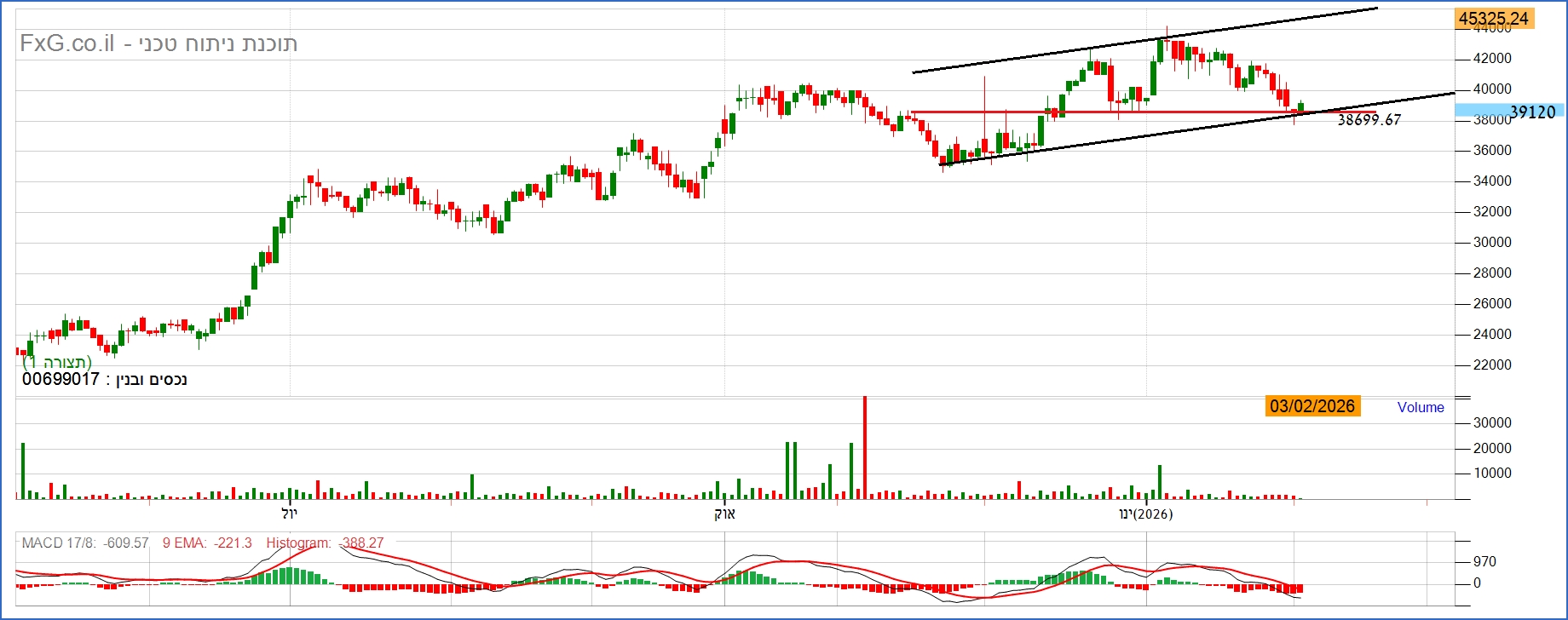Click the security code 00699017 label

point(61,379)
